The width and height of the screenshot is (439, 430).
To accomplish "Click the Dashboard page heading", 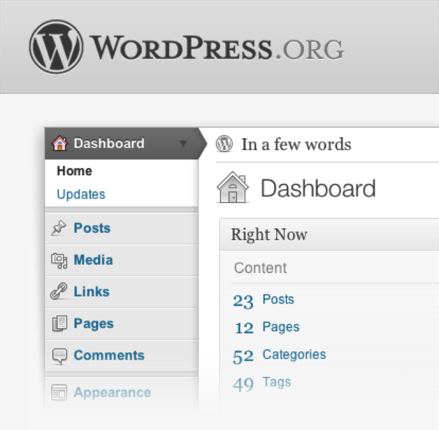I will point(318,188).
